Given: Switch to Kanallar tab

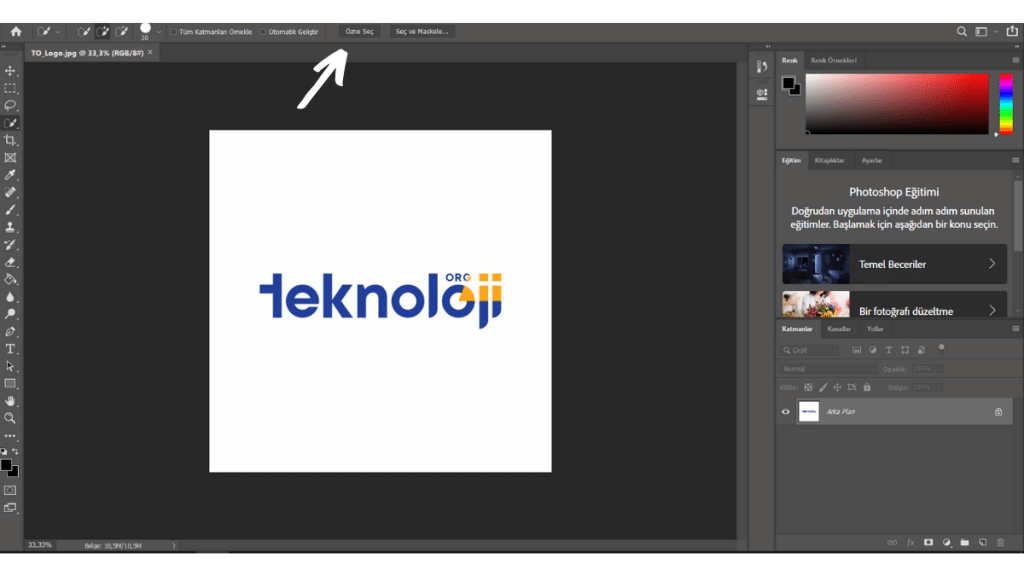Looking at the screenshot, I should (x=839, y=328).
